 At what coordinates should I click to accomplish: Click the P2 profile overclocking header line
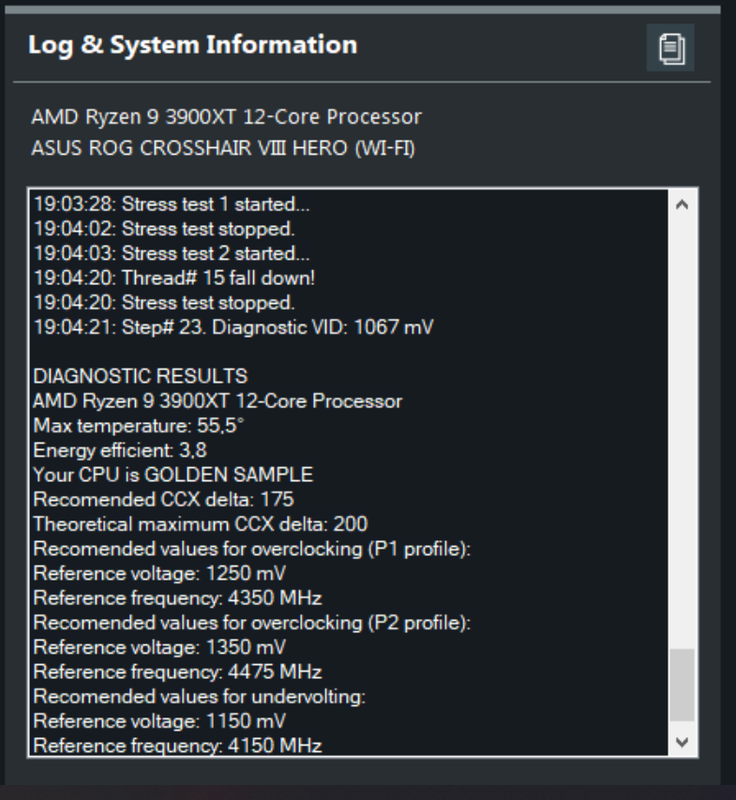[252, 622]
